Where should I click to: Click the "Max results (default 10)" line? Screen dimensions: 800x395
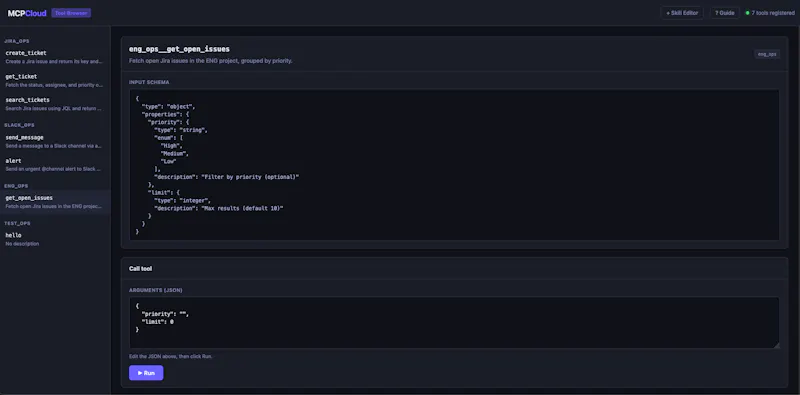pyautogui.click(x=218, y=208)
